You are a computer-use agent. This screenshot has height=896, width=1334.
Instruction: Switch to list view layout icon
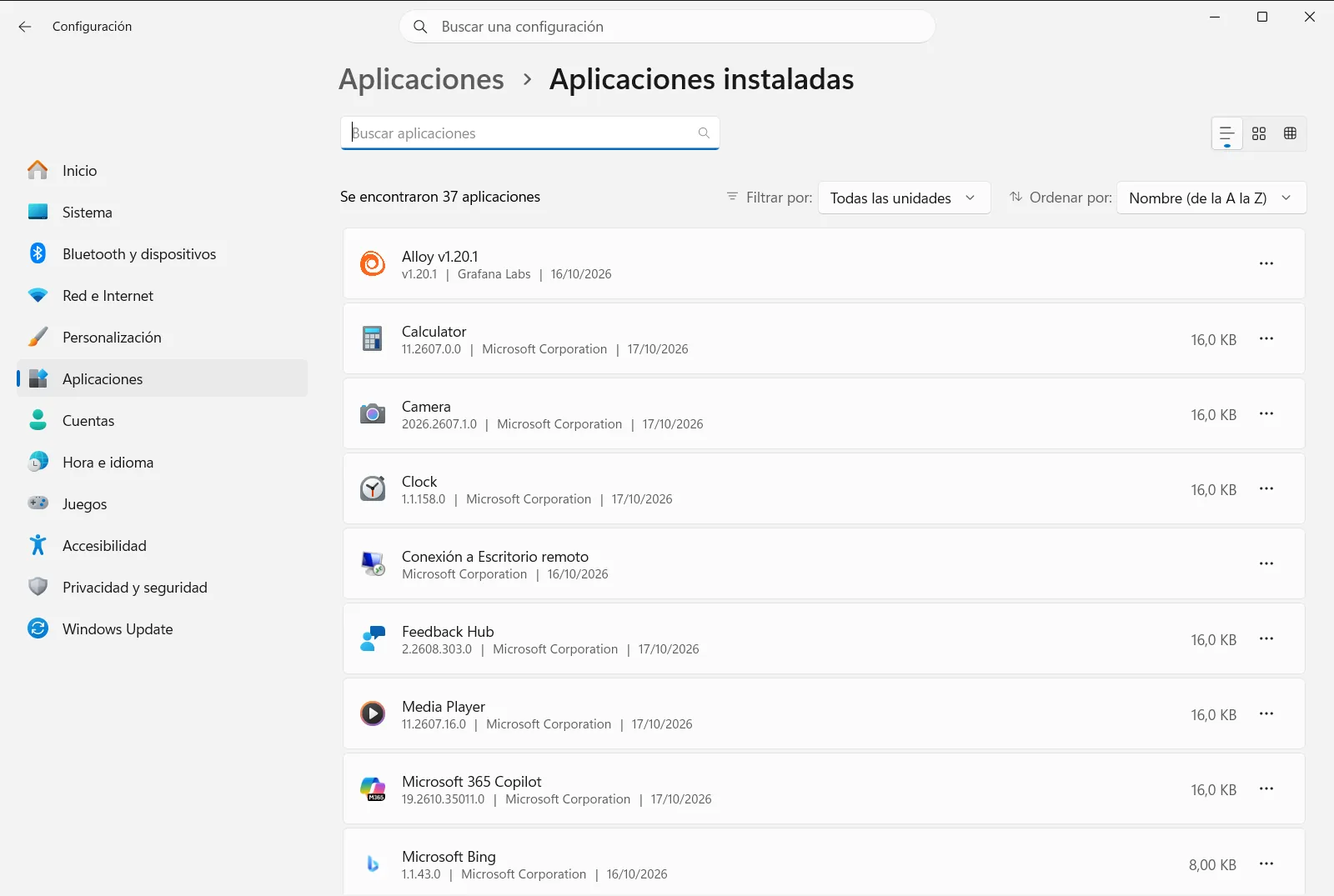(x=1227, y=133)
